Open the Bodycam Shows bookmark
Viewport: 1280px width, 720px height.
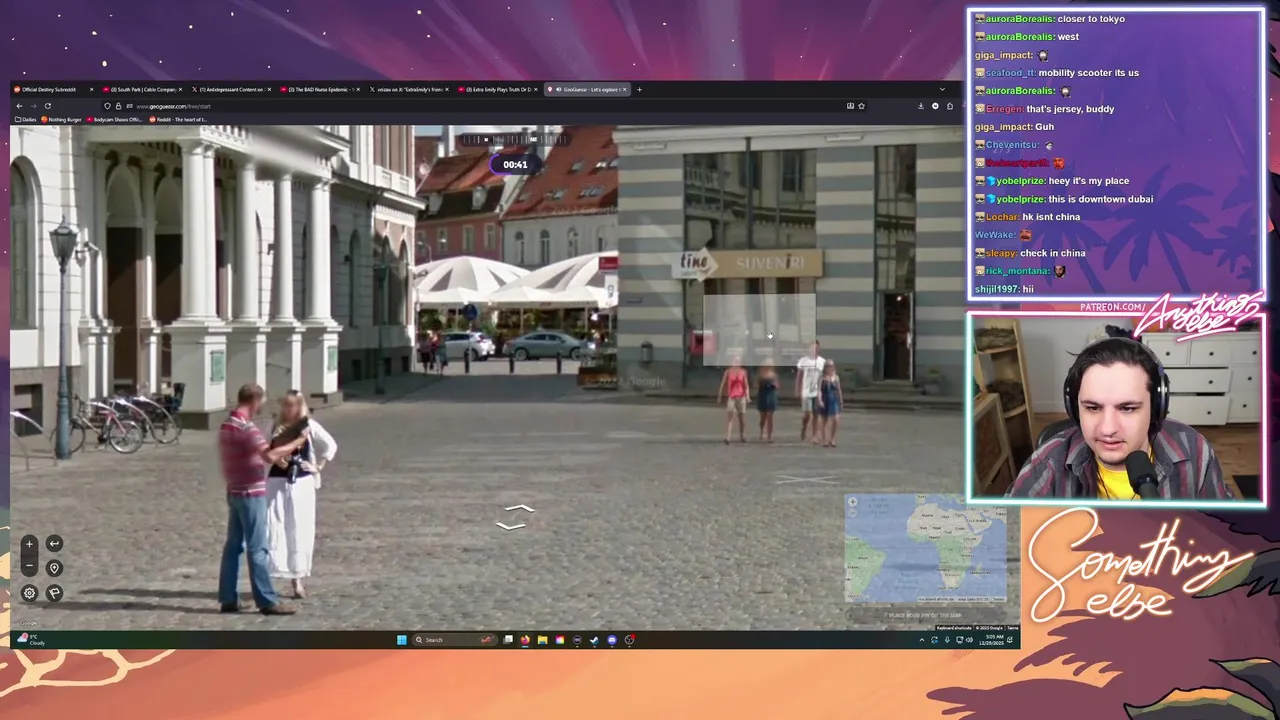(116, 119)
